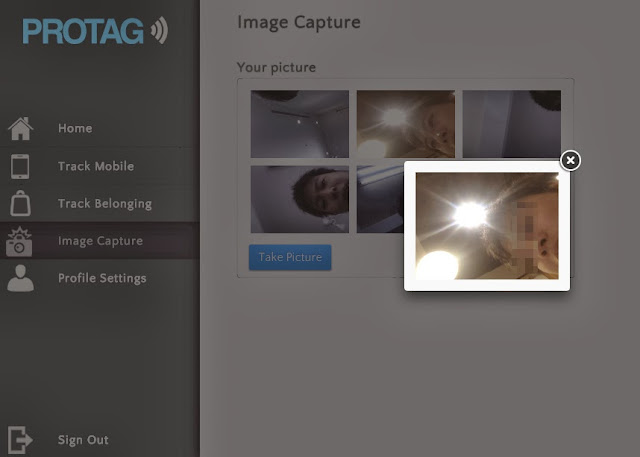The height and width of the screenshot is (457, 640).
Task: Open the first ceiling photo thumbnail
Action: [x=300, y=124]
